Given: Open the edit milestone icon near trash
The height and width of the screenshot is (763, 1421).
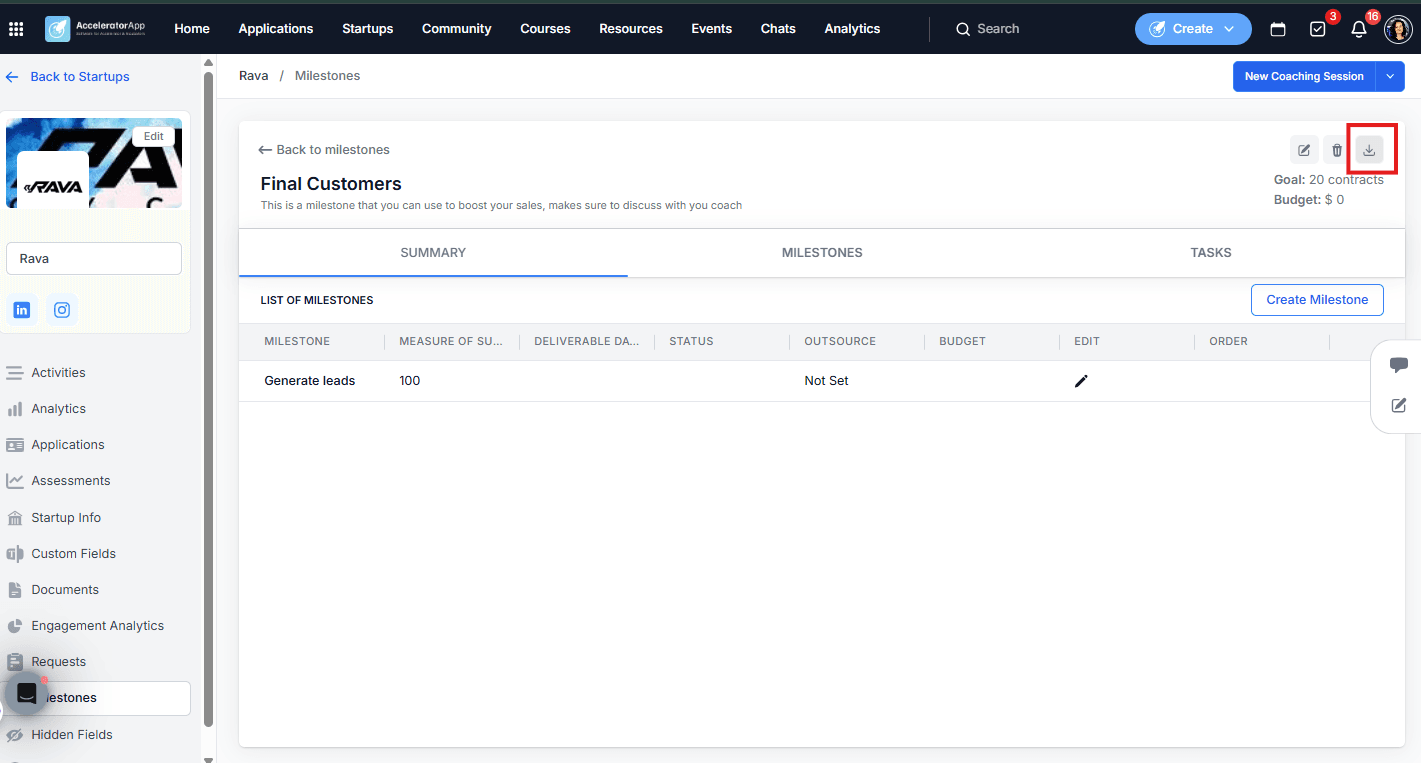Looking at the screenshot, I should (x=1304, y=150).
